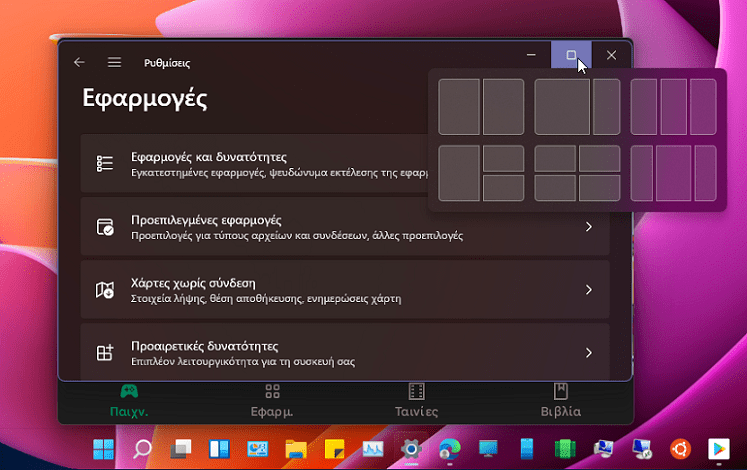Image resolution: width=747 pixels, height=470 pixels.
Task: Snap to bottom-right zone of half-plus-stacked layout
Action: [504, 188]
